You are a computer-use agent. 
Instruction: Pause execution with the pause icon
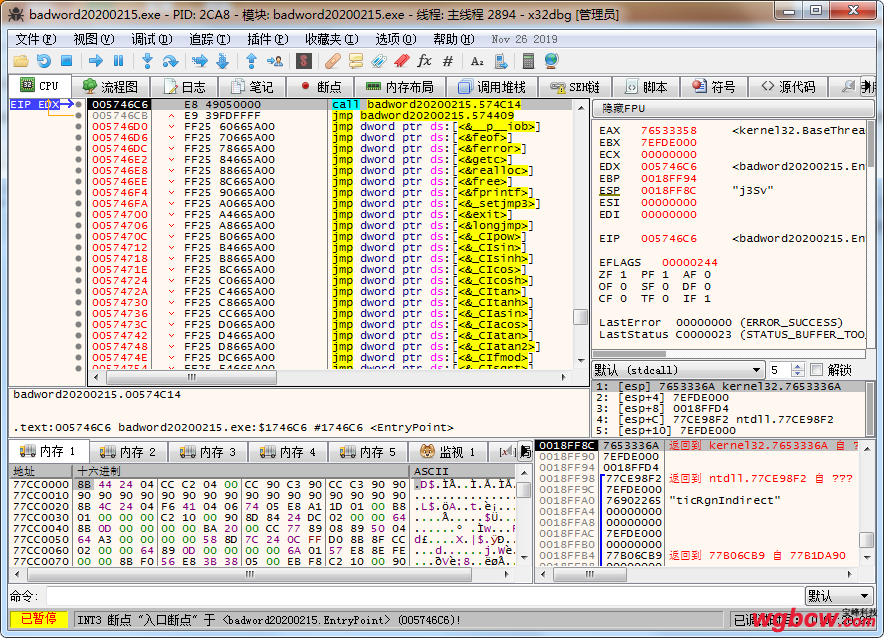click(118, 61)
